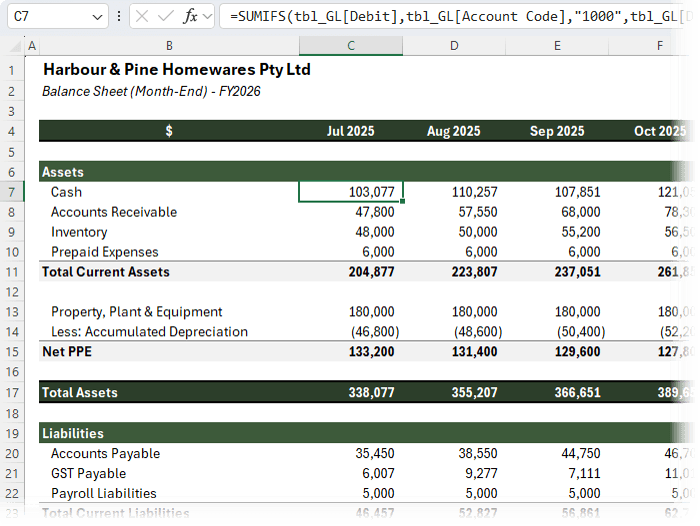Select column A header
The height and width of the screenshot is (526, 700).
click(32, 46)
